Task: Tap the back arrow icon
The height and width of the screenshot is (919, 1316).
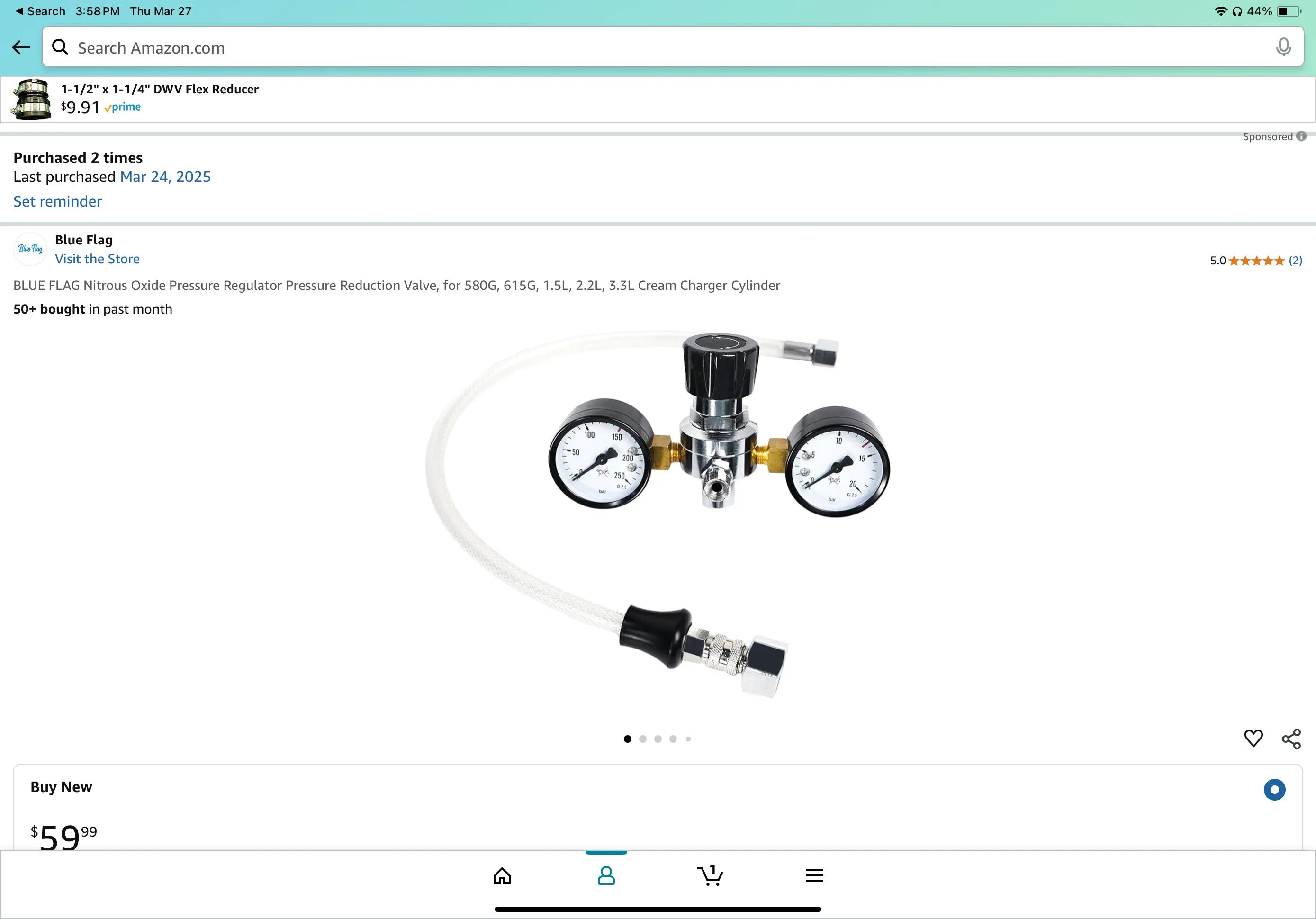Action: pyautogui.click(x=21, y=47)
